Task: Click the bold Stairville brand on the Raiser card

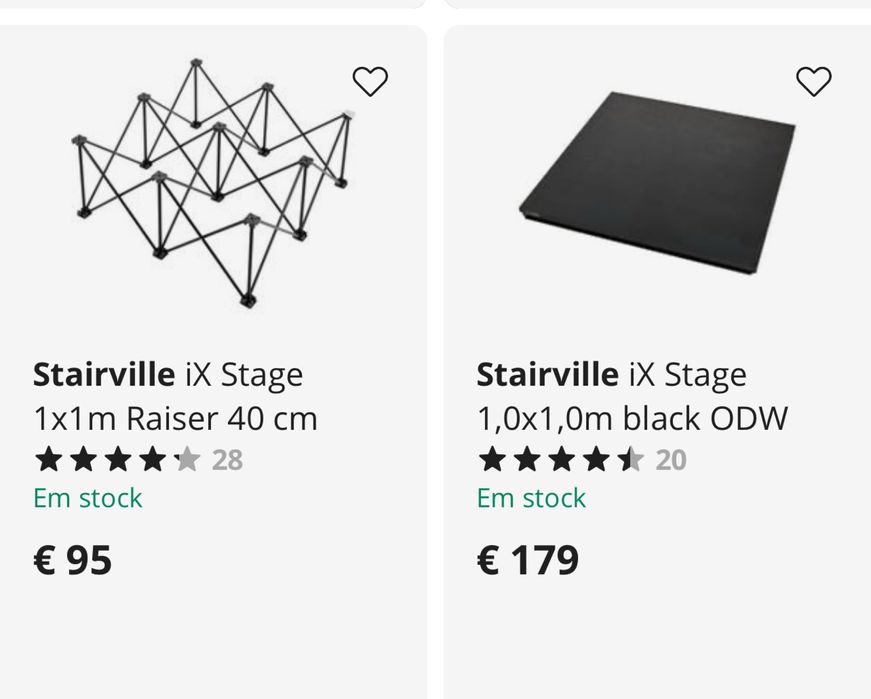Action: click(104, 375)
